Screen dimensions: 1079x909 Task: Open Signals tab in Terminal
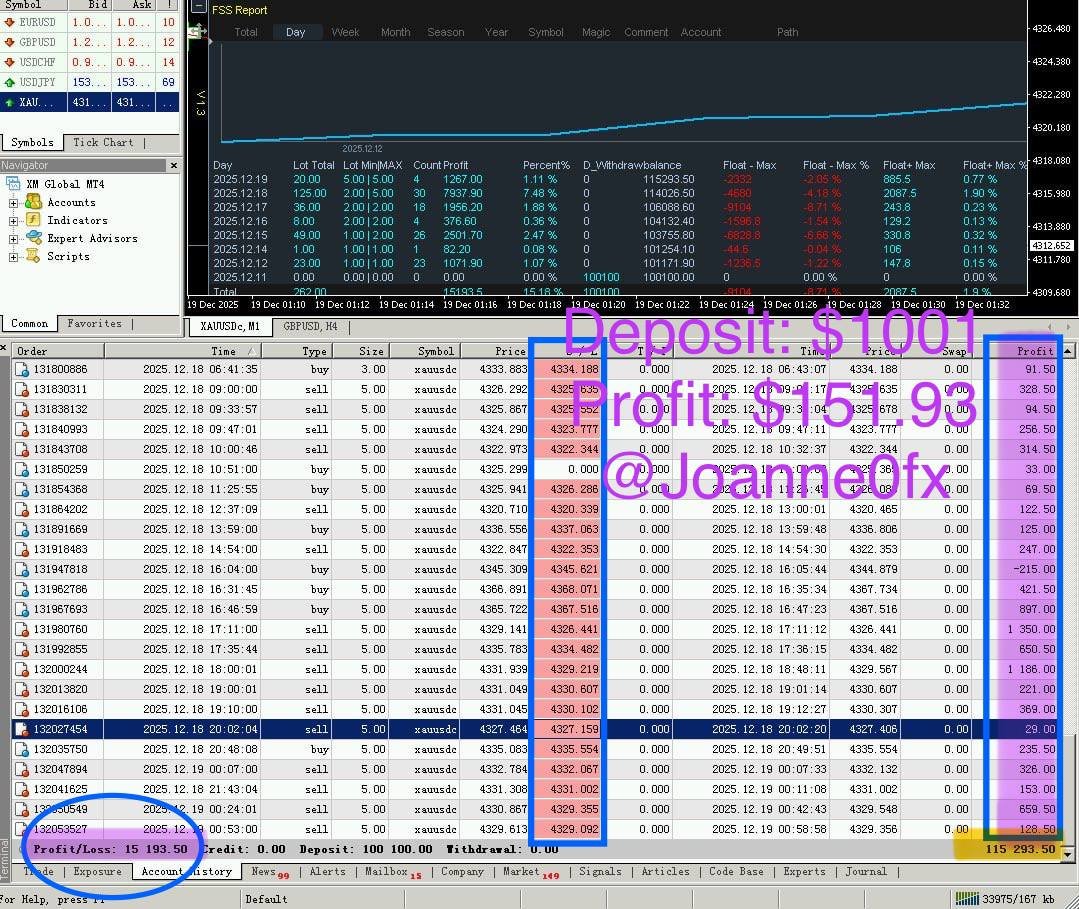coord(600,872)
